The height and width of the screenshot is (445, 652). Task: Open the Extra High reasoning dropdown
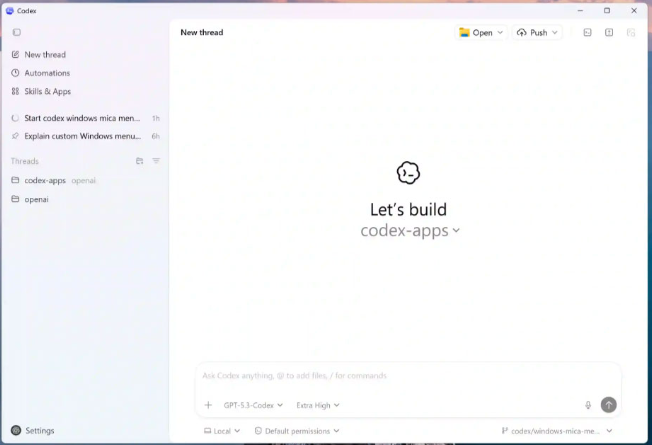coord(318,405)
